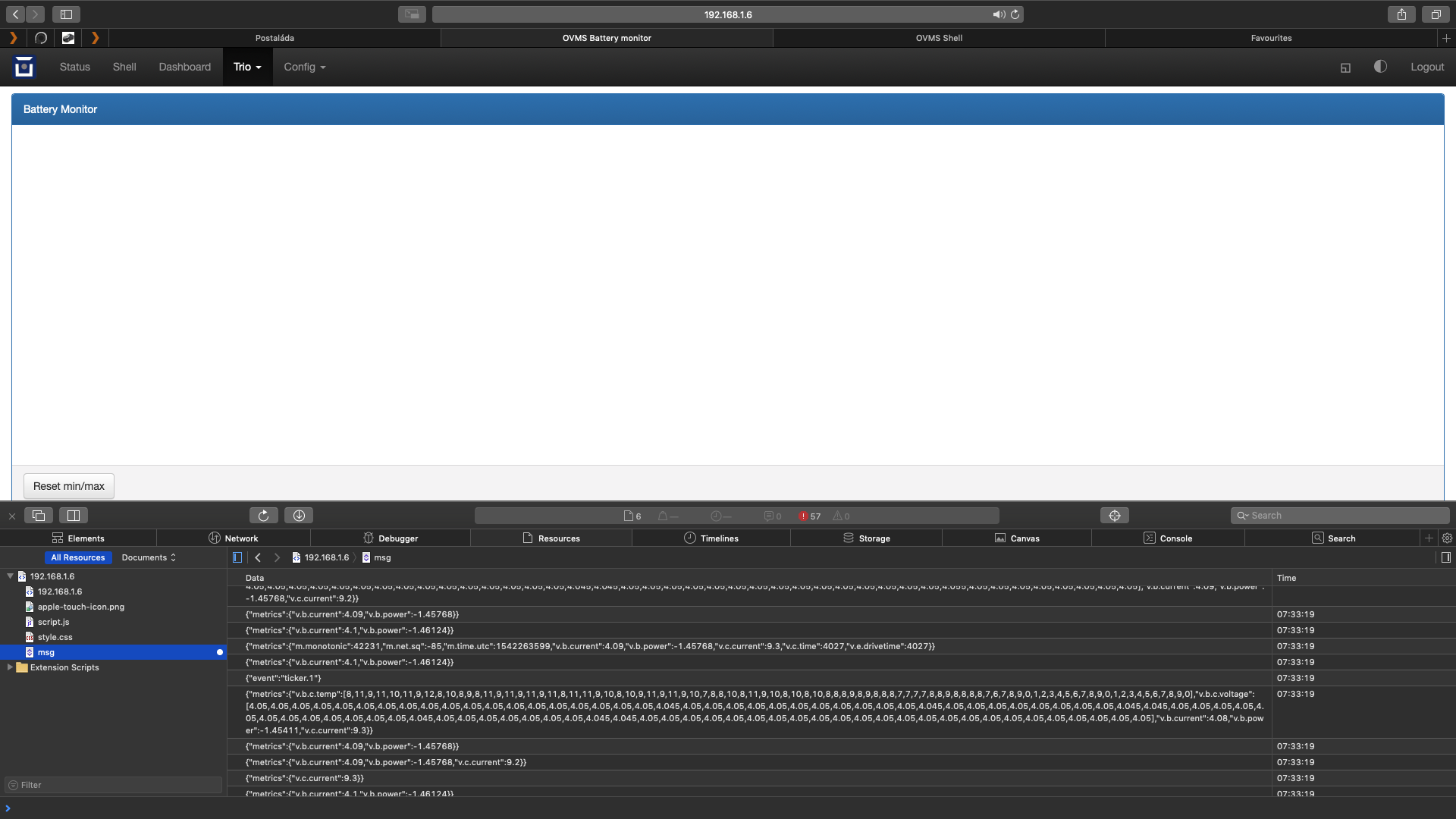The image size is (1456, 819).
Task: Open the Config dropdown menu
Action: [304, 67]
